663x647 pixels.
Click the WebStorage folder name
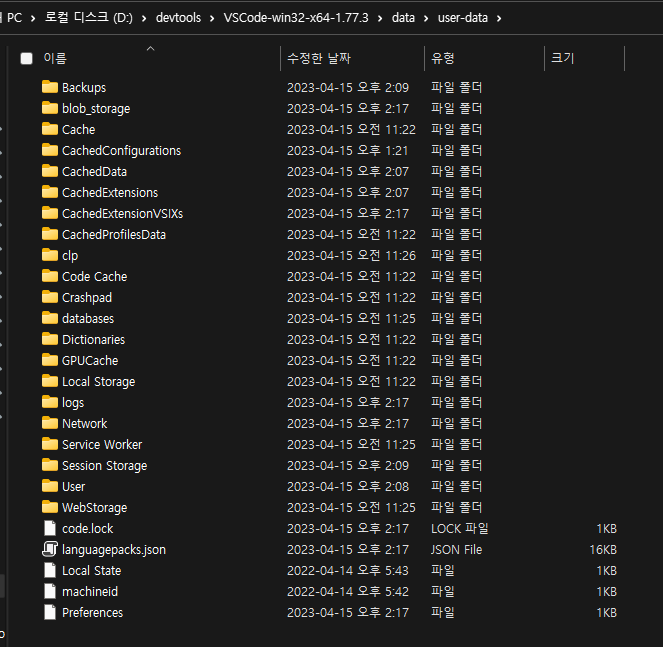95,507
